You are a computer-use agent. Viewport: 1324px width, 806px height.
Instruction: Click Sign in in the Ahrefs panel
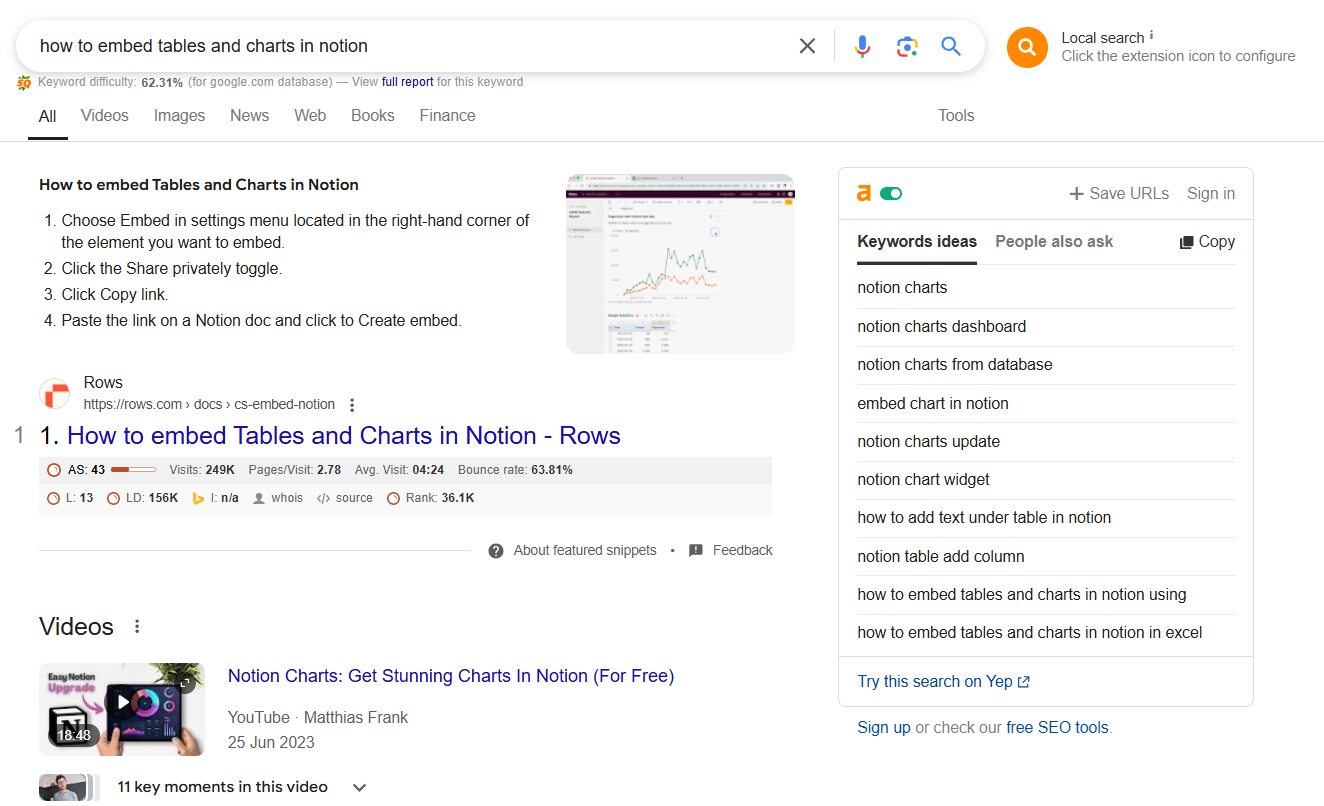point(1211,194)
